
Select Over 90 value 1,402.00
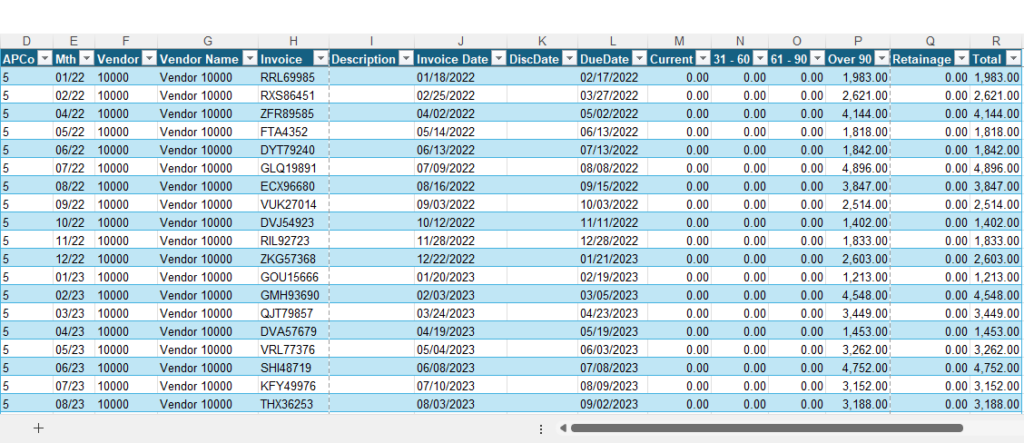(x=858, y=223)
